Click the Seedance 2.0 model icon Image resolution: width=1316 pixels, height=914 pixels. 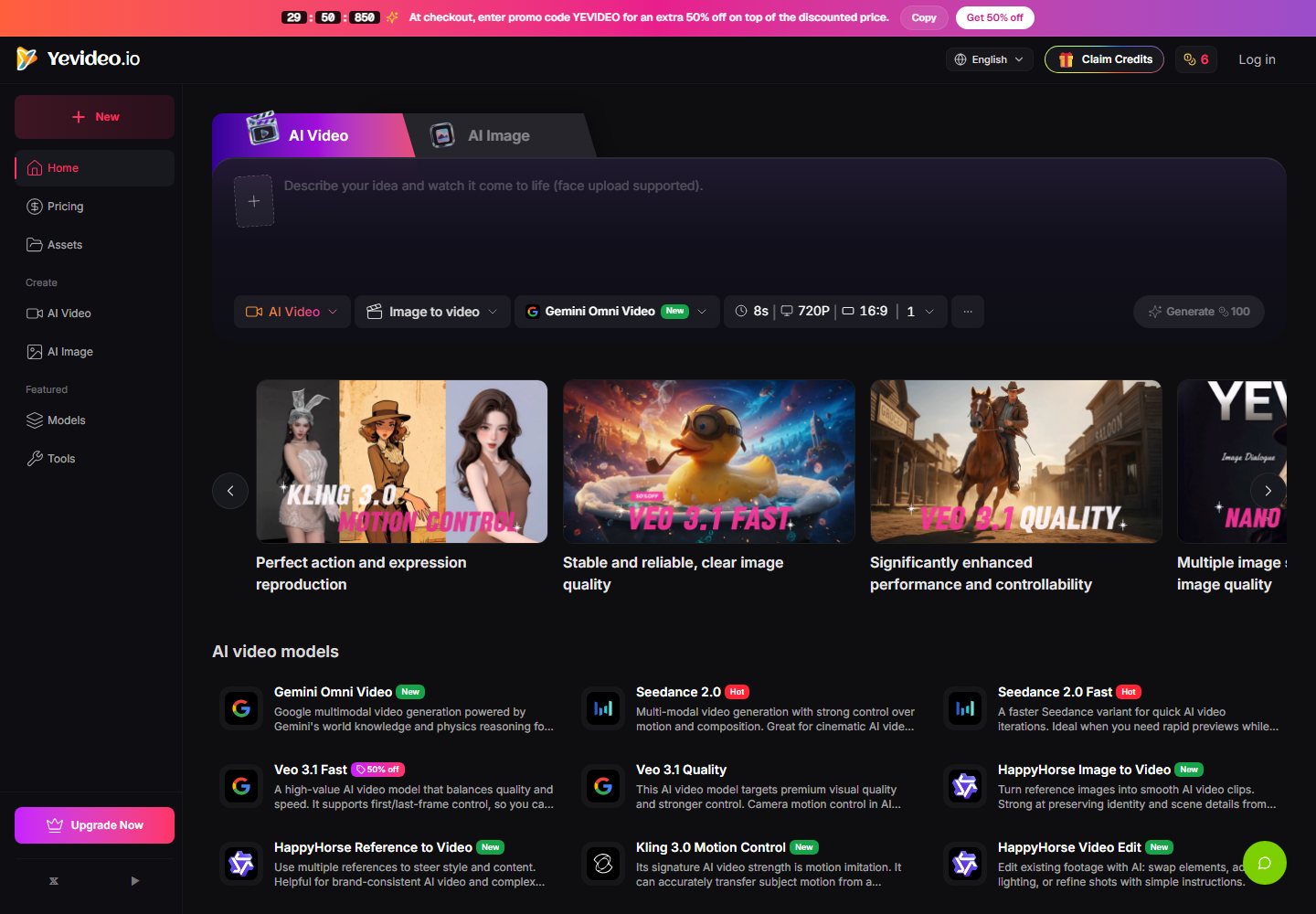pyautogui.click(x=603, y=708)
